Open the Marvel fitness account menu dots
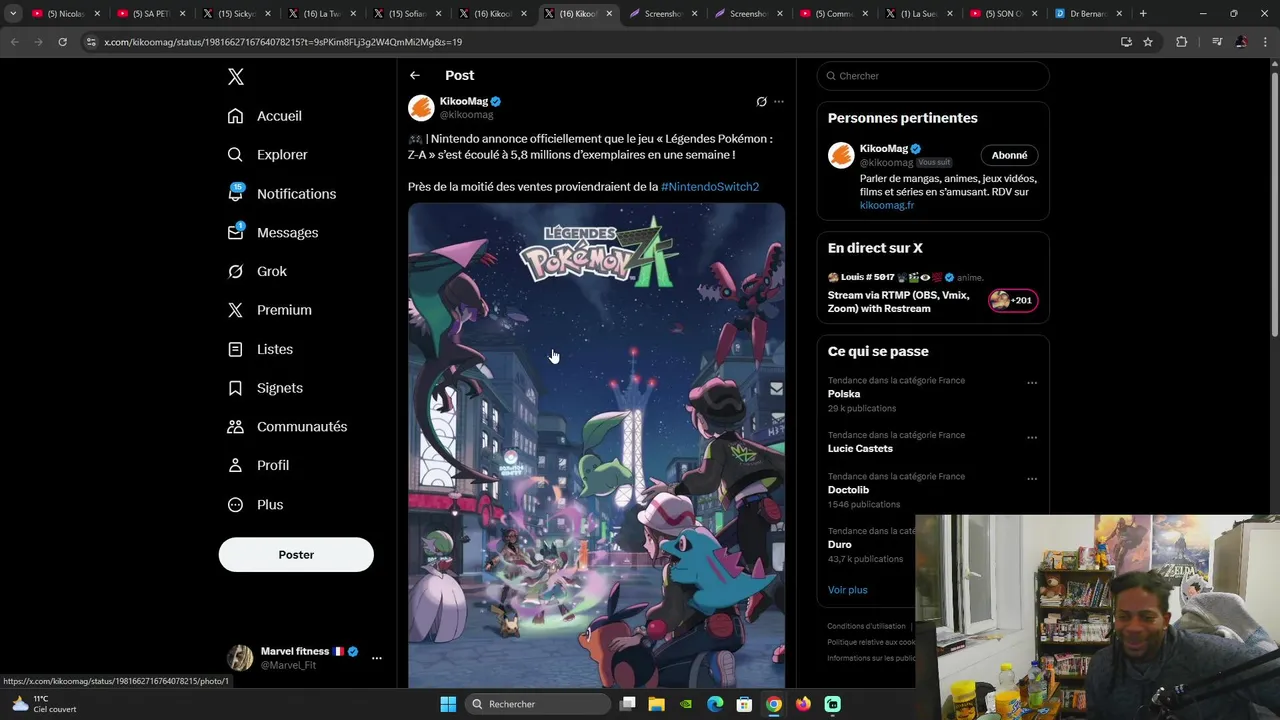The image size is (1280, 720). [377, 658]
